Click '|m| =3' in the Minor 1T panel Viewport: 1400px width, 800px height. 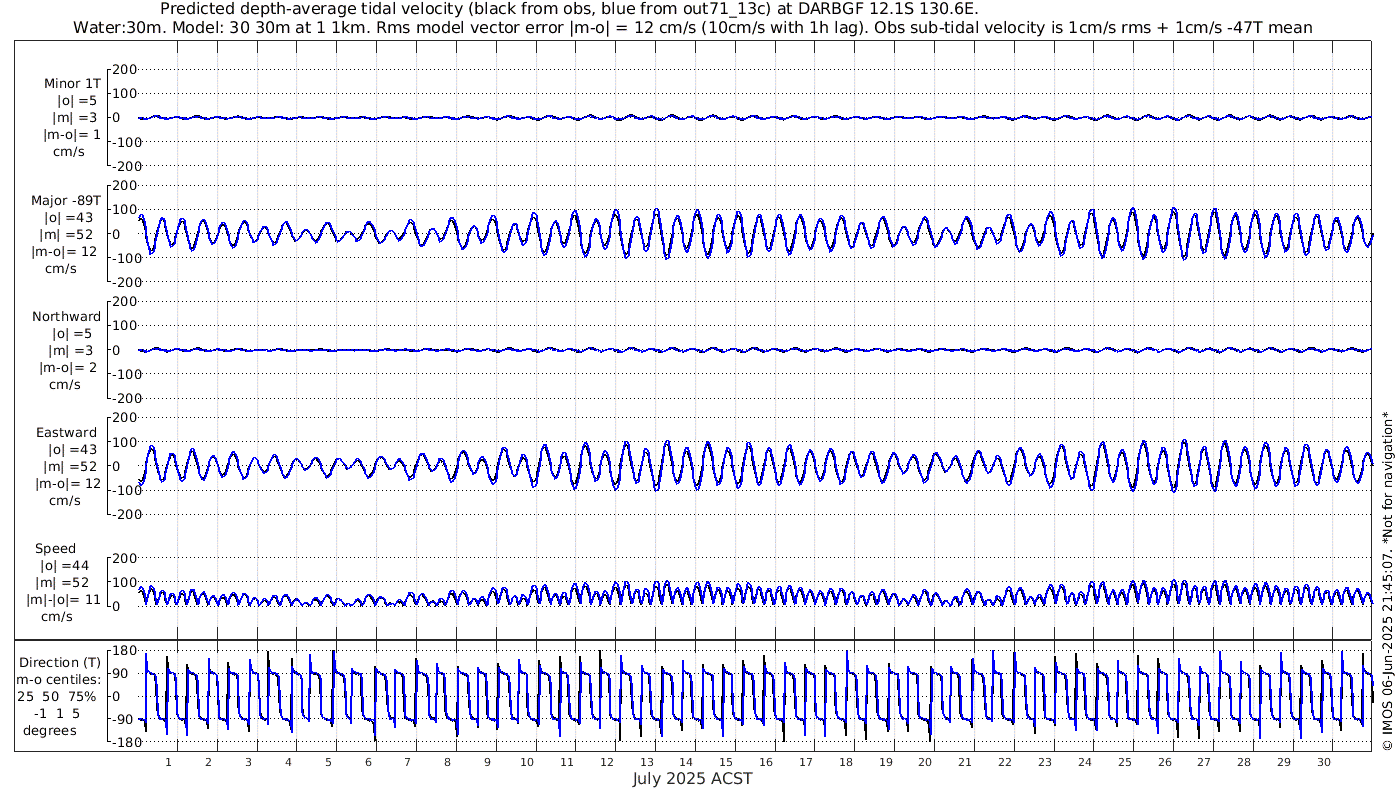coord(75,118)
